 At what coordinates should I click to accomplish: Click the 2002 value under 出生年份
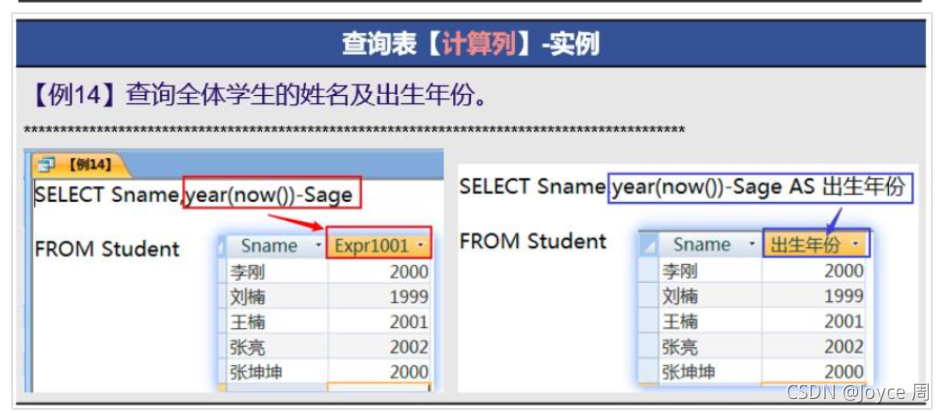tap(814, 346)
